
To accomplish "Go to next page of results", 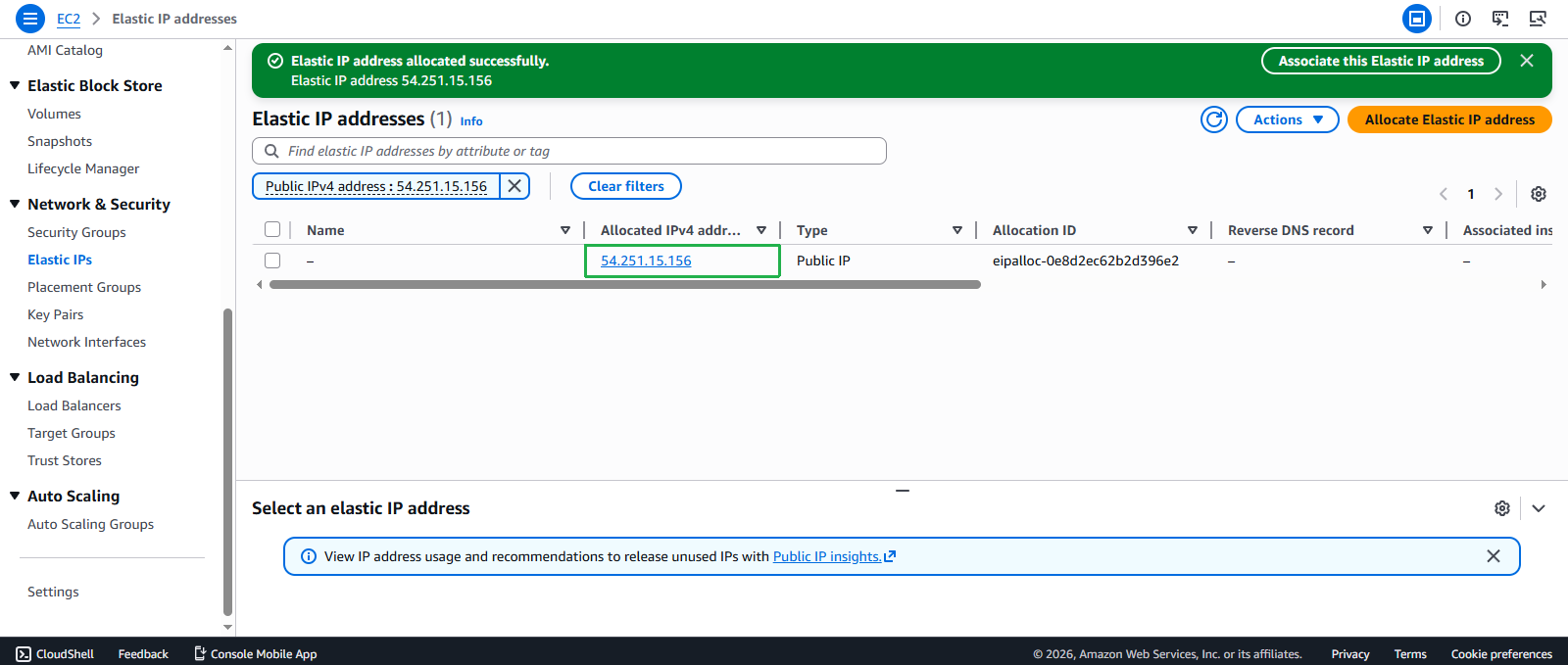I will (1498, 194).
